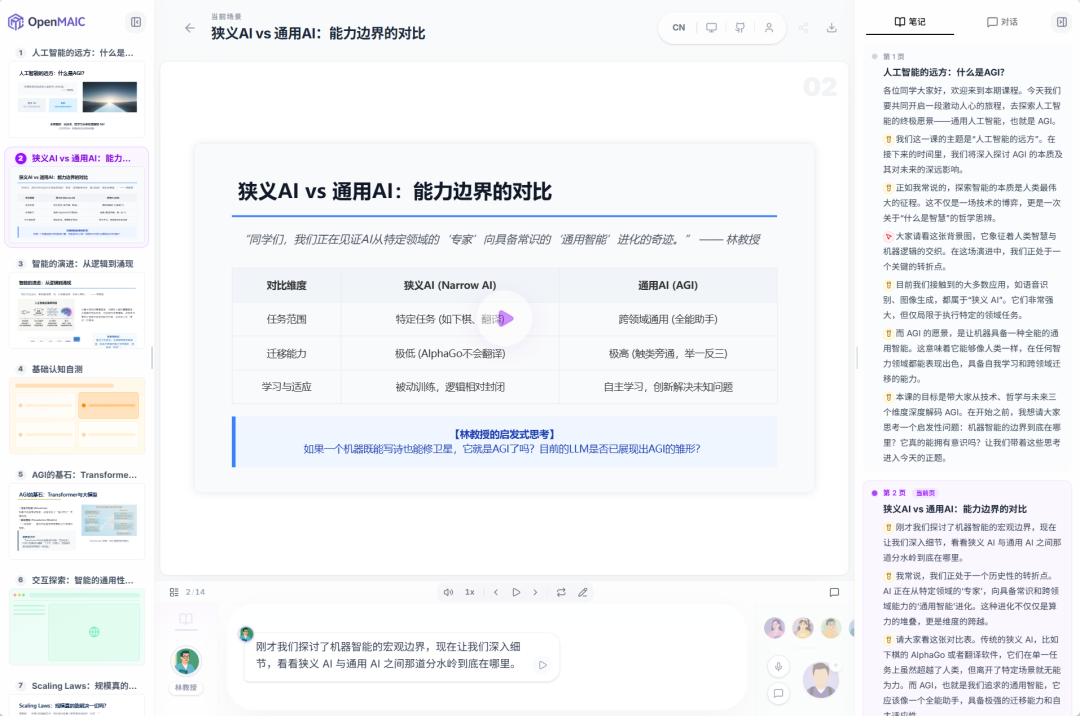
Task: Collapse the right notes panel
Action: [1064, 22]
